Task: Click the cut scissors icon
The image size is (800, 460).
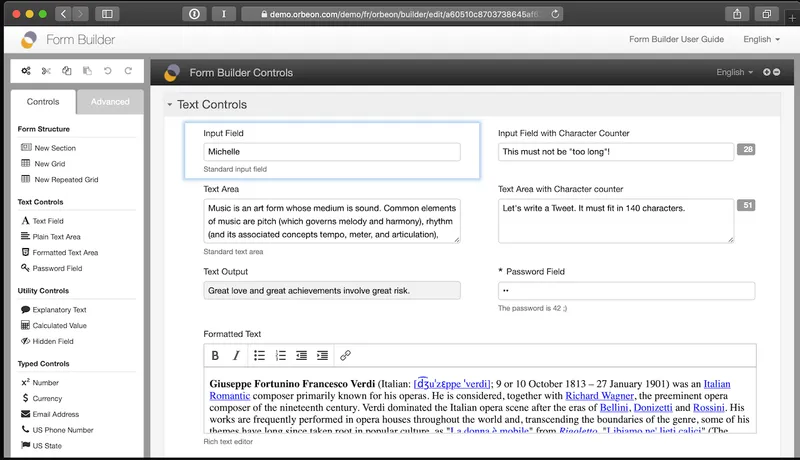Action: (46, 71)
